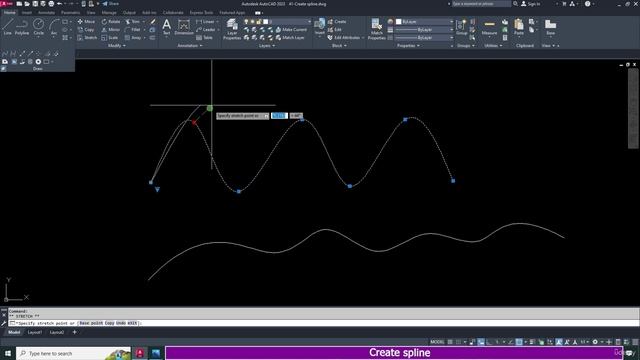Expand the Layers panel dropdown
Viewport: 640px width, 360px height.
pos(267,46)
